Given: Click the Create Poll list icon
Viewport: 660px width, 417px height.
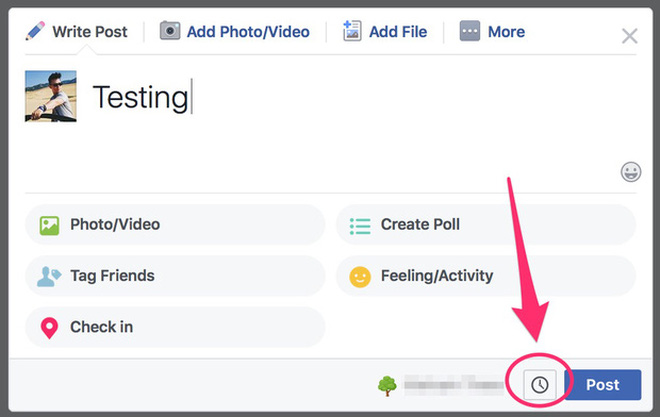Looking at the screenshot, I should (x=360, y=225).
